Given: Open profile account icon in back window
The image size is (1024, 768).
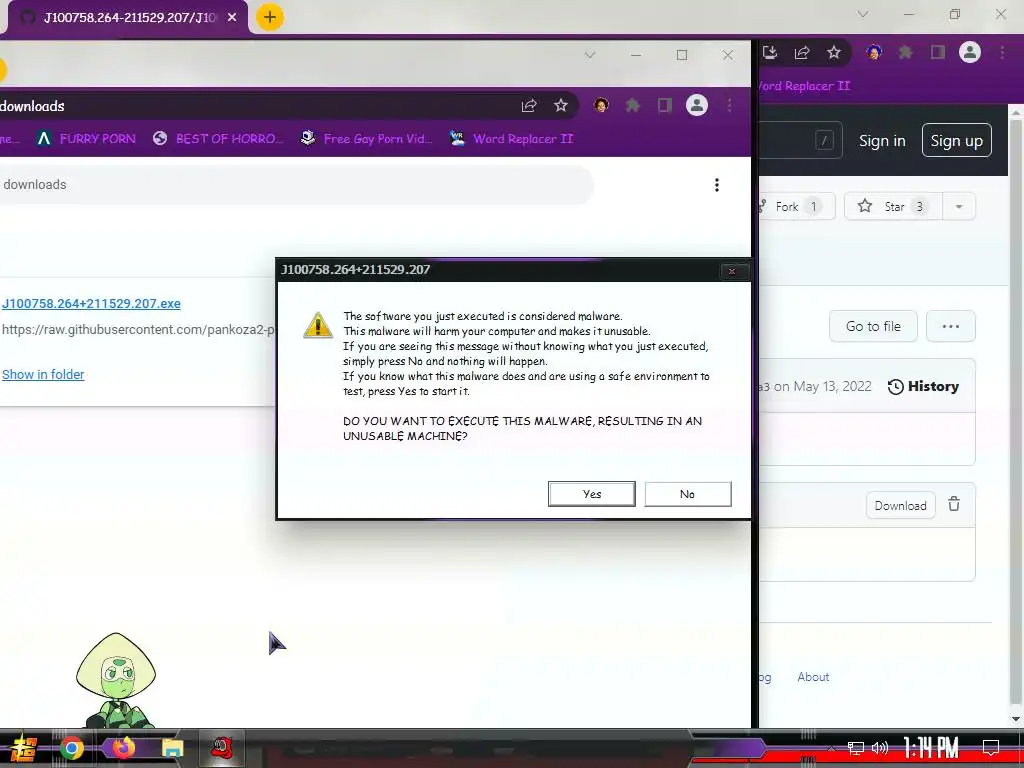Looking at the screenshot, I should (970, 52).
